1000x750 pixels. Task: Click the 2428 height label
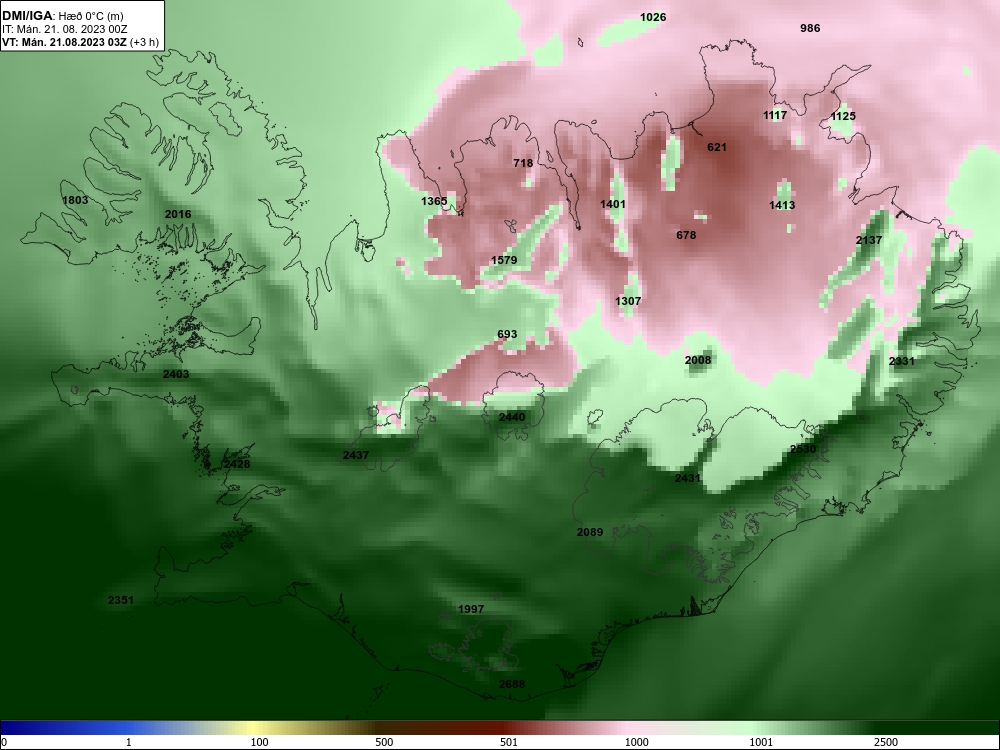tap(237, 464)
